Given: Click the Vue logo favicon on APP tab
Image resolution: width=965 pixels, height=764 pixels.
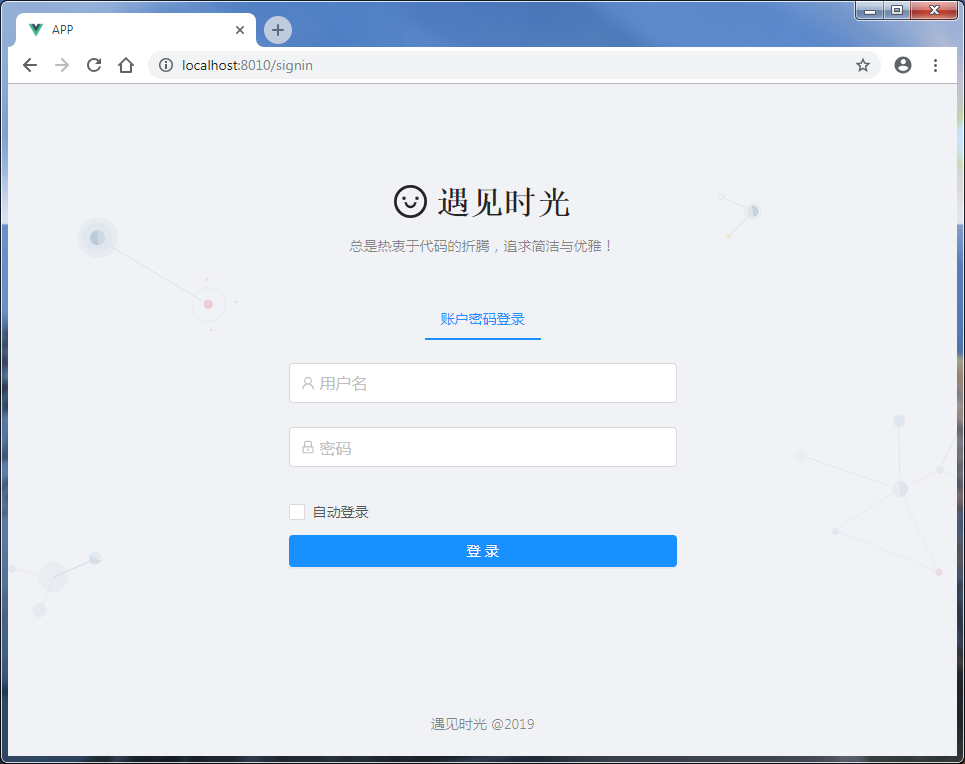Looking at the screenshot, I should click(x=34, y=29).
